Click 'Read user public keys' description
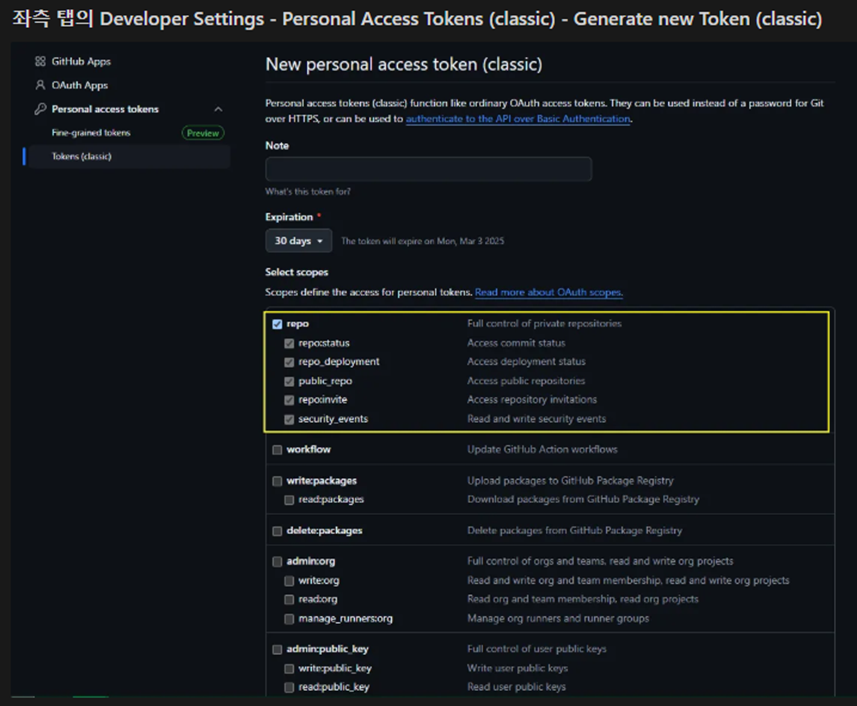 (x=516, y=687)
